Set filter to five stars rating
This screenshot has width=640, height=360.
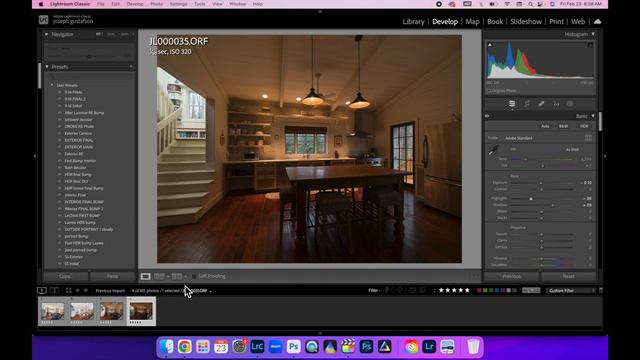pyautogui.click(x=467, y=291)
